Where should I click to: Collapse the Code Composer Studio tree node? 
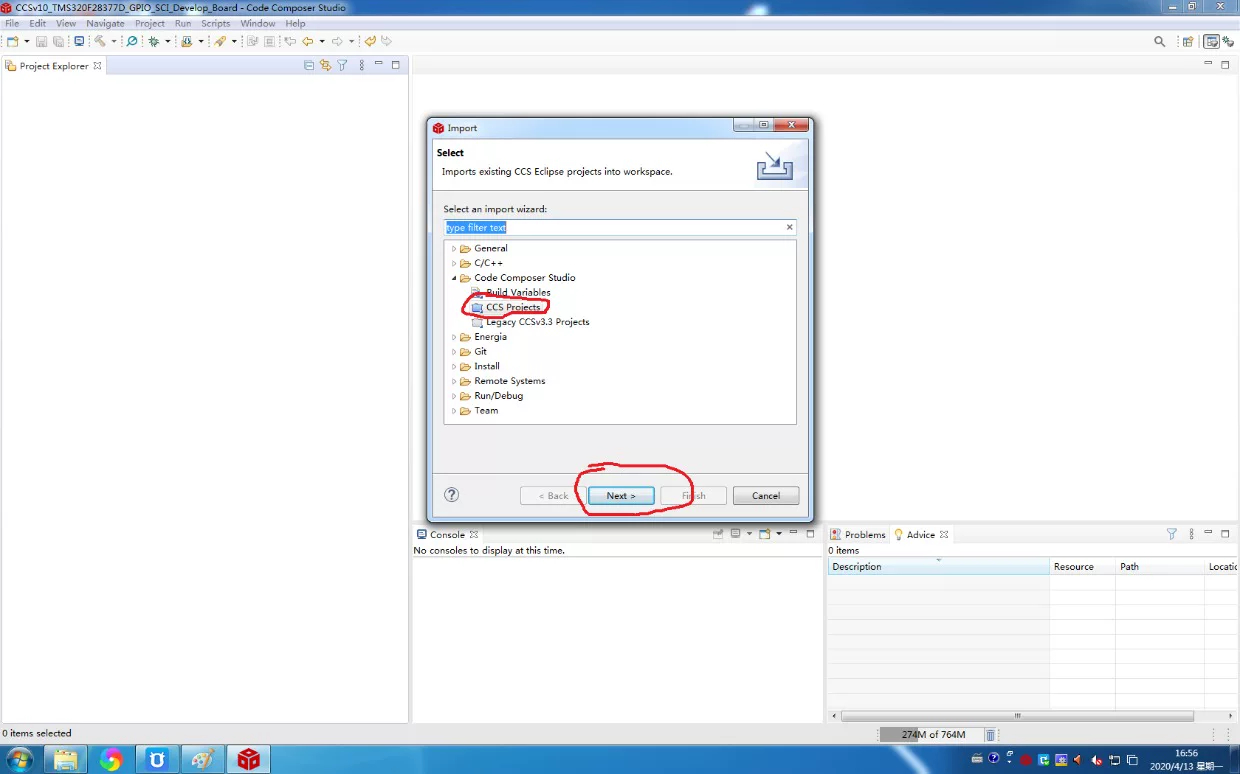pos(454,278)
